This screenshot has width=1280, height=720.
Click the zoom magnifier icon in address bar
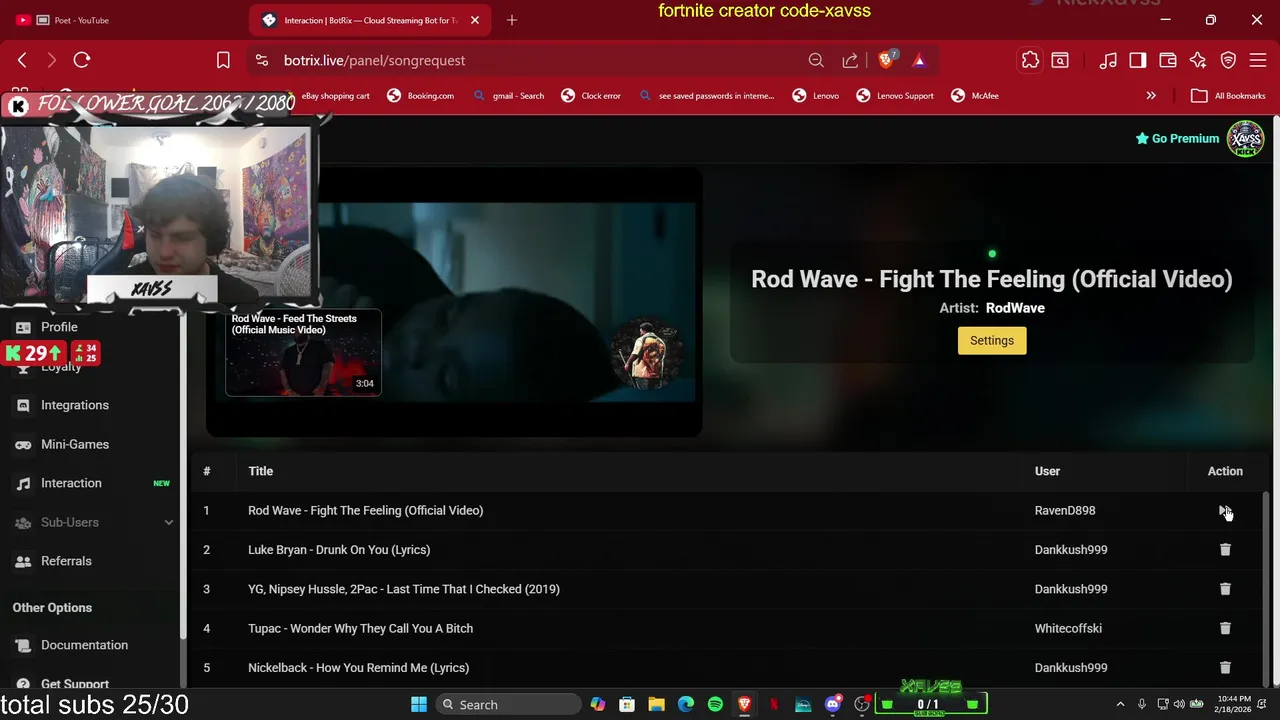pos(816,60)
